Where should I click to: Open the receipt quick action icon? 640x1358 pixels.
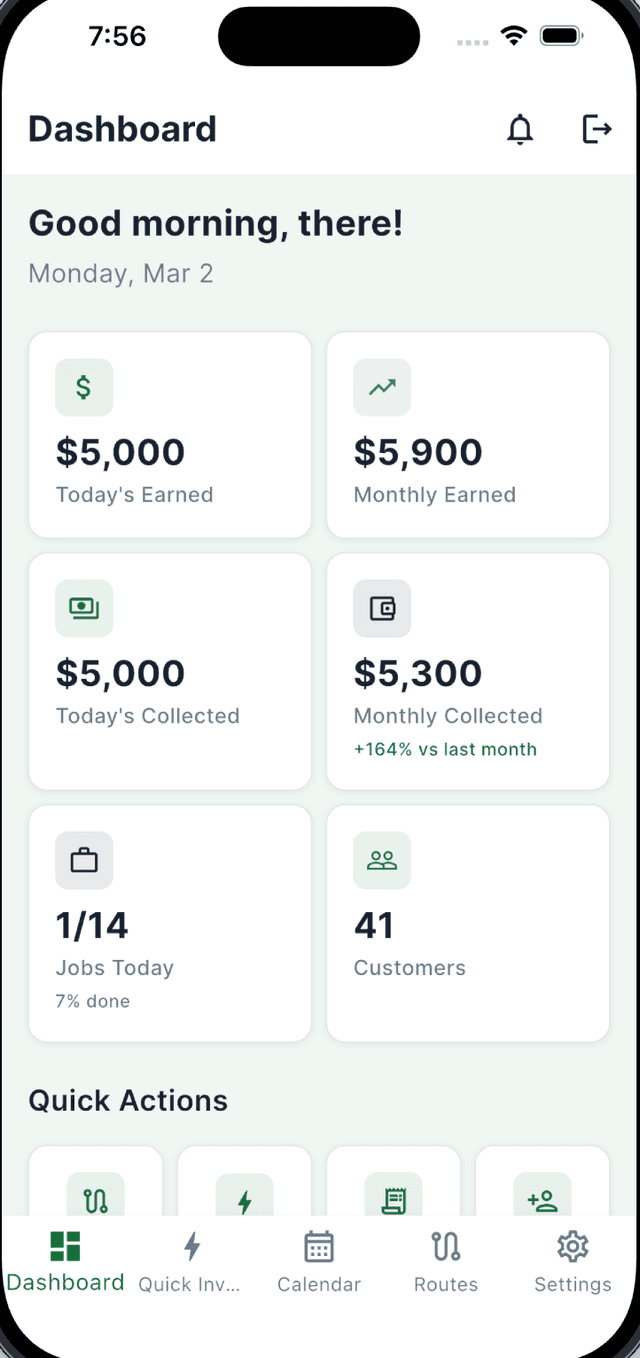393,1197
